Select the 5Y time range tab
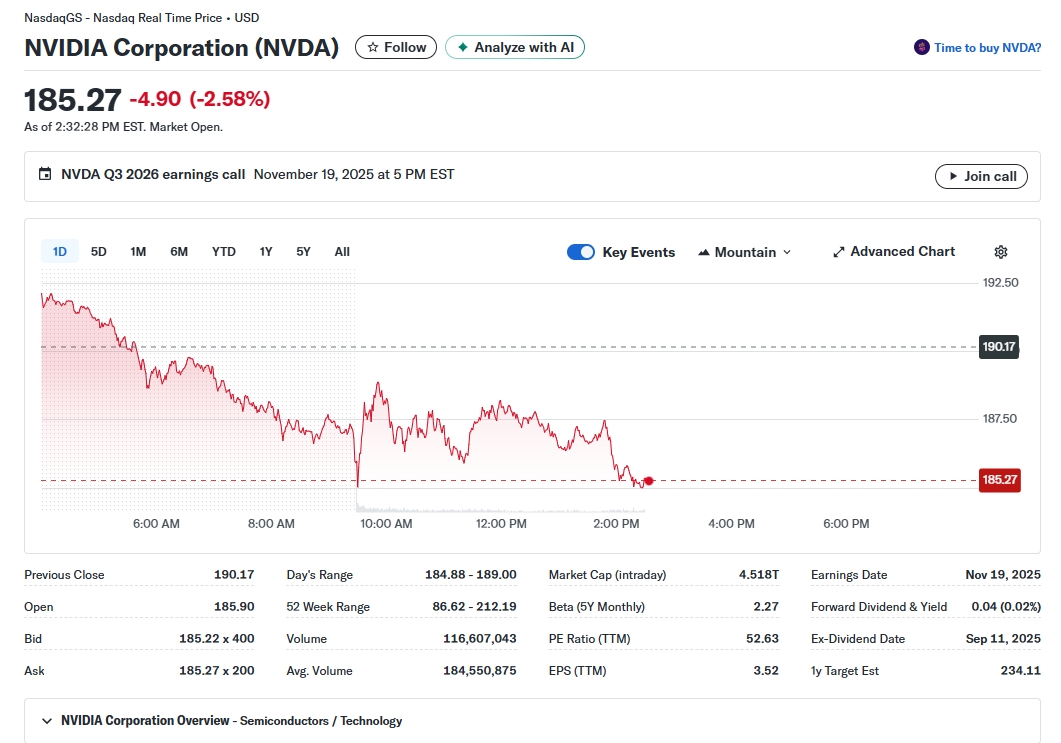The width and height of the screenshot is (1061, 743). (x=303, y=252)
